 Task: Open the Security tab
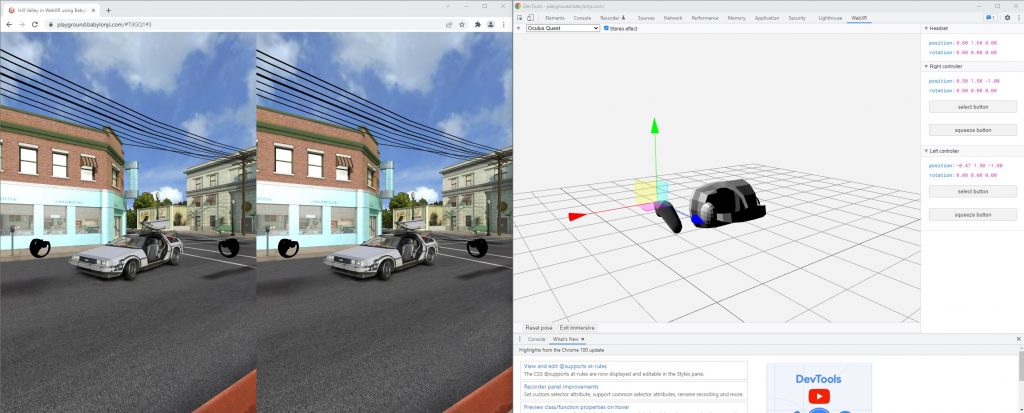coord(797,18)
